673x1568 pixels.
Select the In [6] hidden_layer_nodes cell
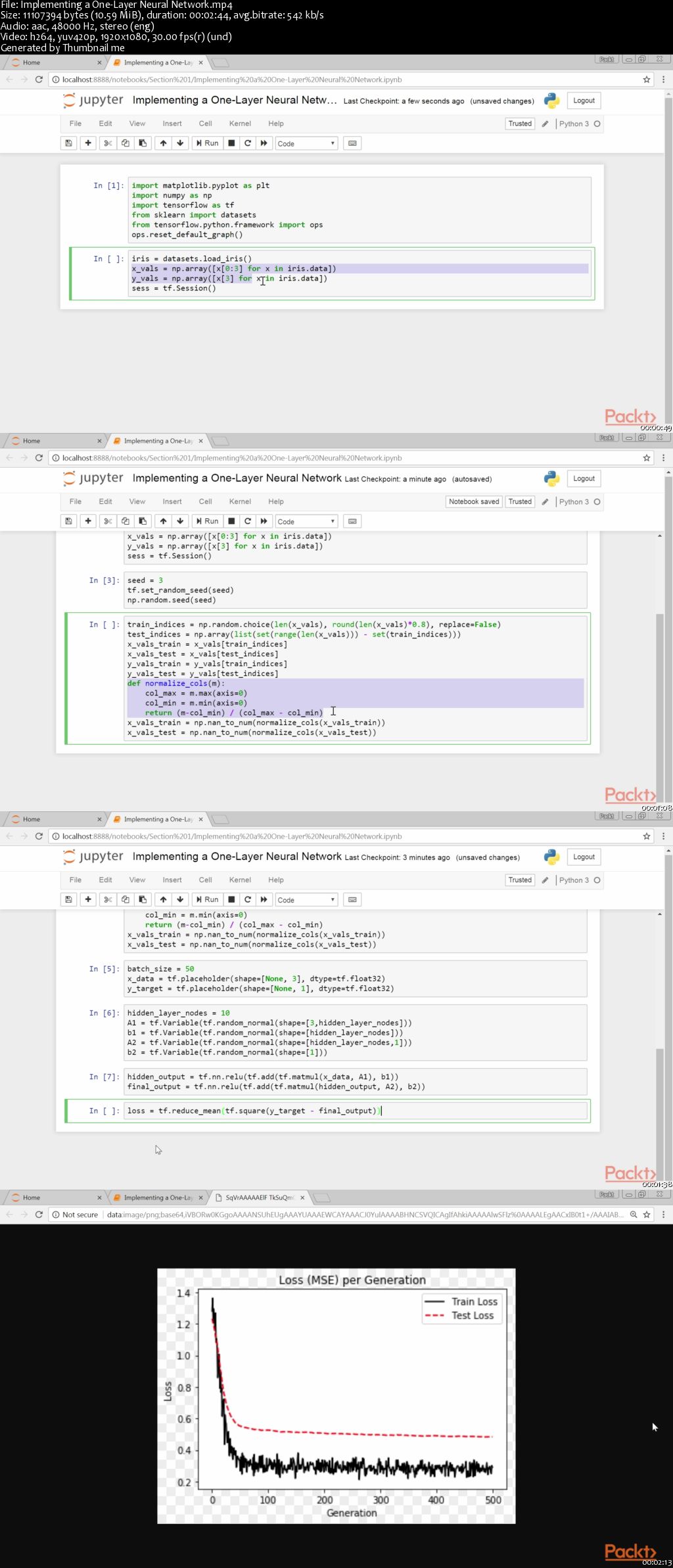coord(356,1033)
